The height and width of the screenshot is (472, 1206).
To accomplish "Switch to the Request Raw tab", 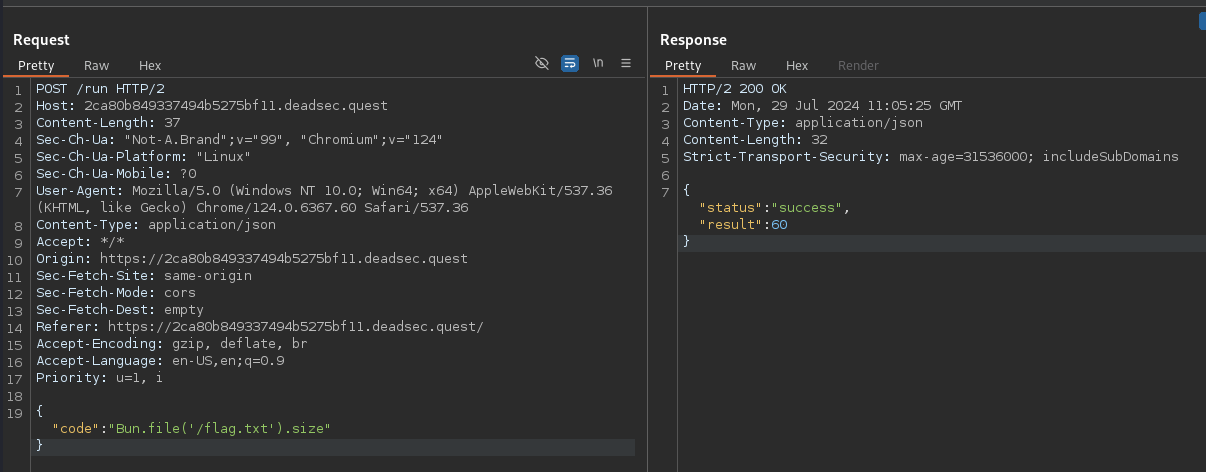I will pyautogui.click(x=97, y=65).
